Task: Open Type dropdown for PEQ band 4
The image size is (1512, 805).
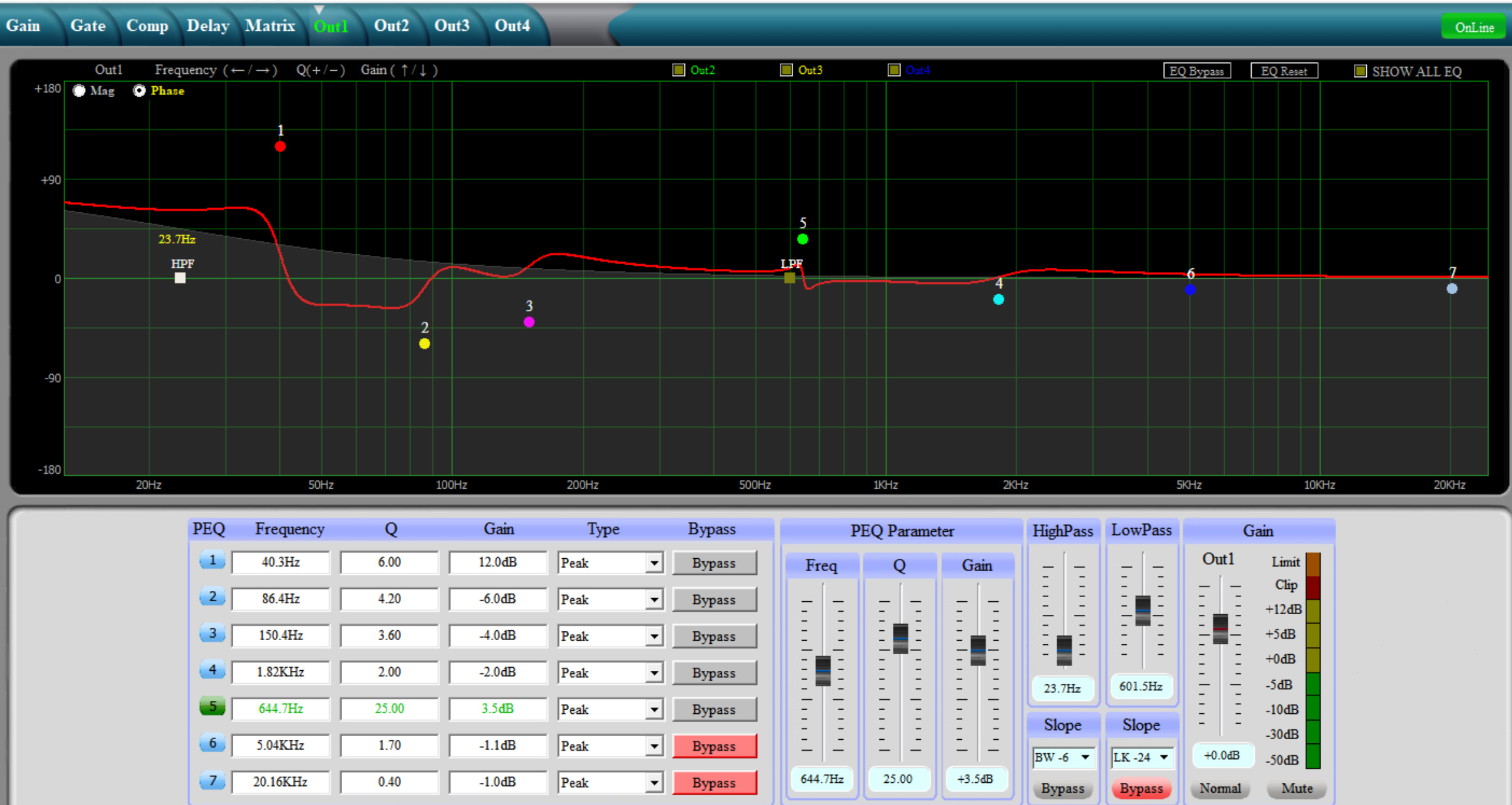Action: 654,673
